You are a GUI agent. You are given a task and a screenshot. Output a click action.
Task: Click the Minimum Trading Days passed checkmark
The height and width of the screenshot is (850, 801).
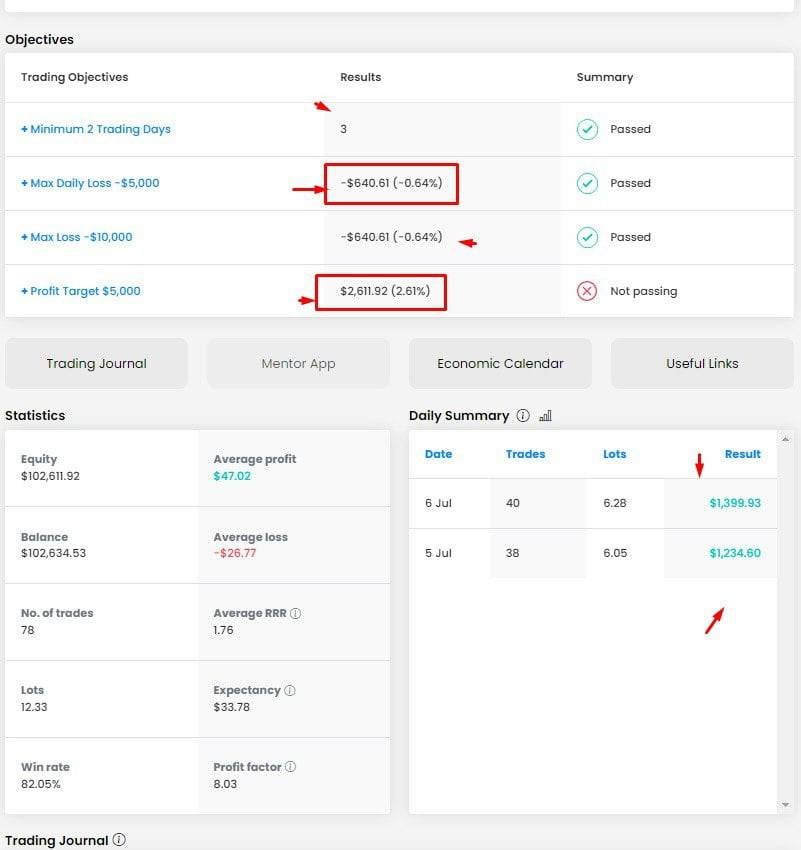(x=587, y=129)
